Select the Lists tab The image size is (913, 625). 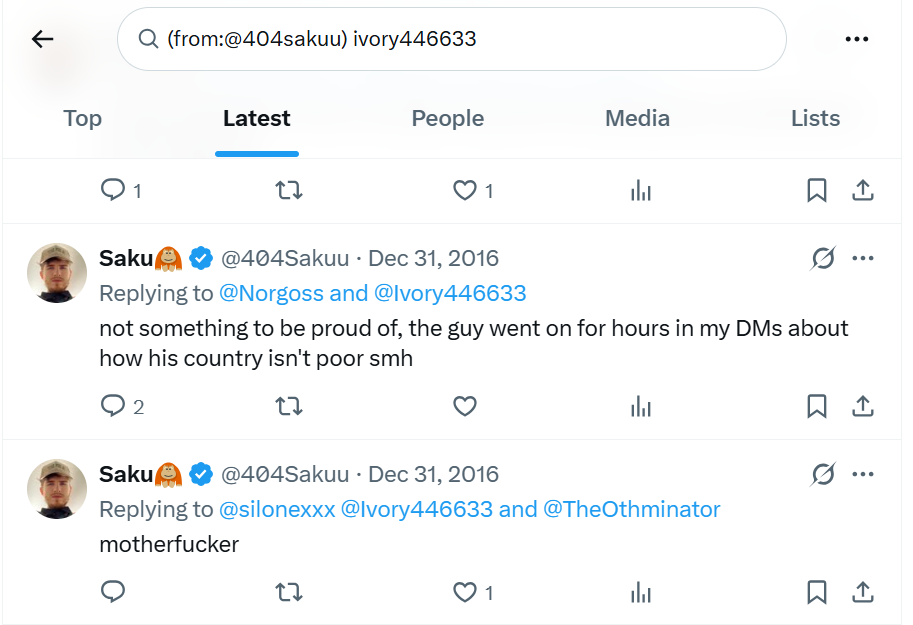click(815, 118)
